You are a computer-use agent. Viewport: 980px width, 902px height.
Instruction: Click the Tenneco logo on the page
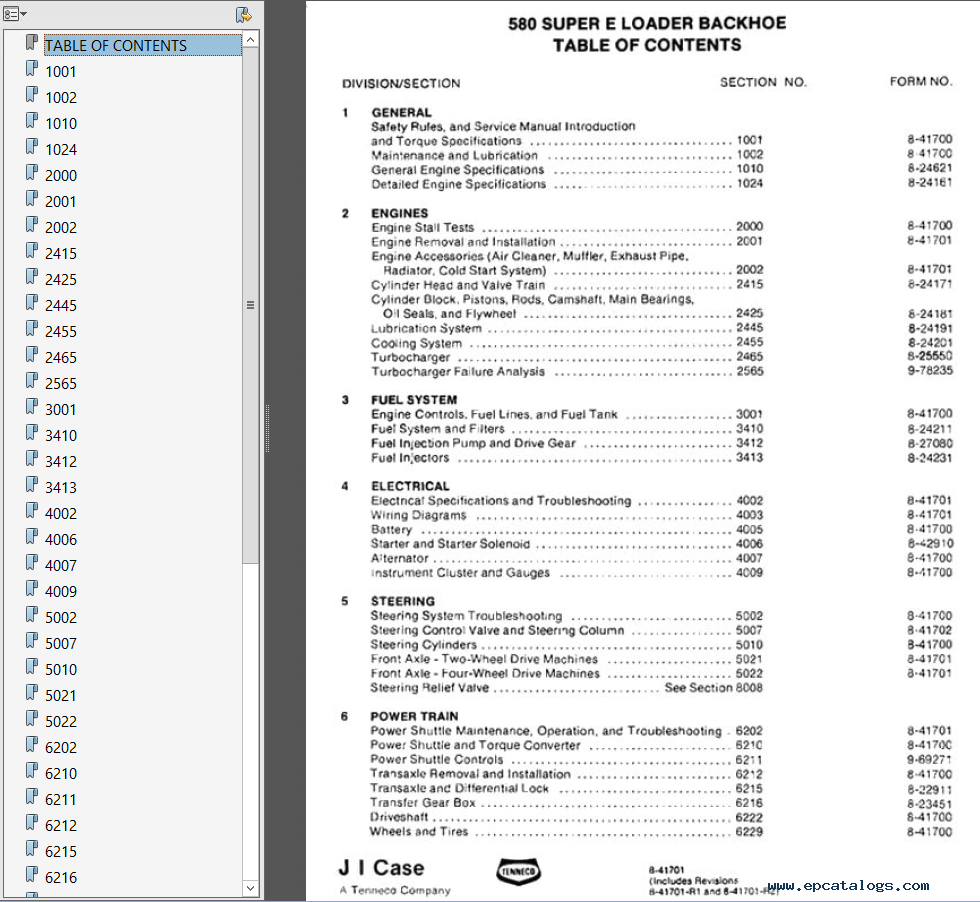coord(518,871)
